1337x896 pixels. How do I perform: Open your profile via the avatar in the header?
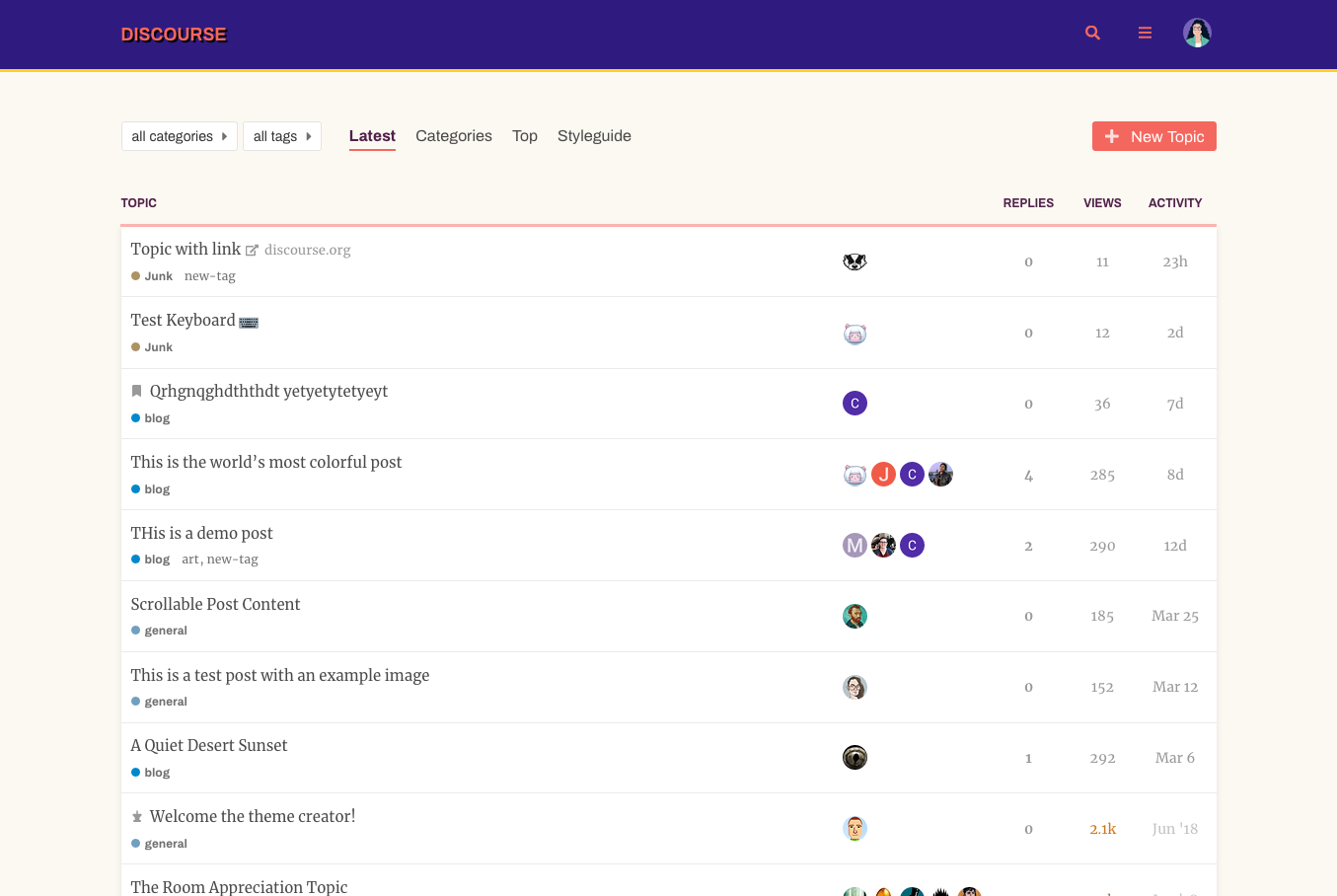pyautogui.click(x=1197, y=32)
